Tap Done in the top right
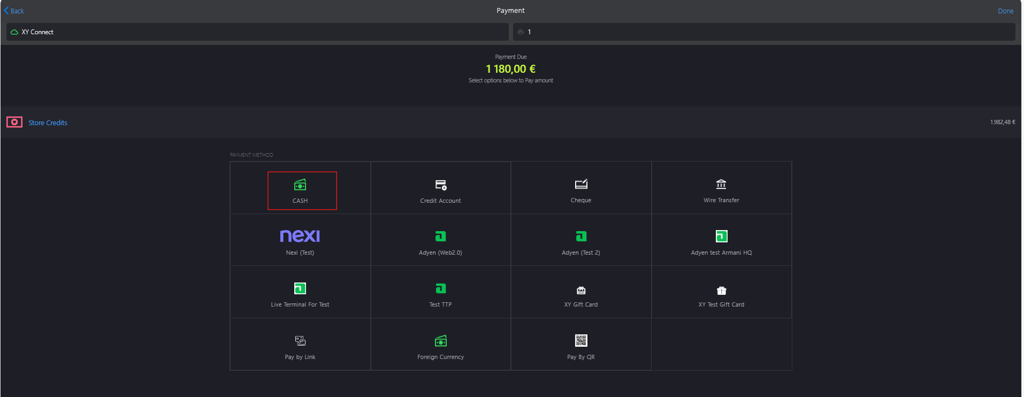Screen dimensions: 1024x397 (x=1006, y=11)
